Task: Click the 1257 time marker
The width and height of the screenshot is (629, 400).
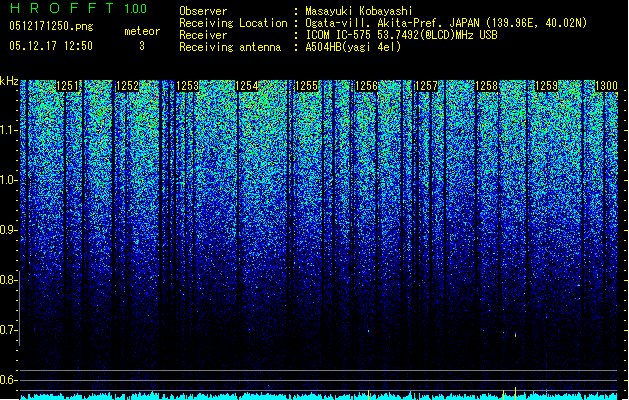Action: click(x=426, y=86)
